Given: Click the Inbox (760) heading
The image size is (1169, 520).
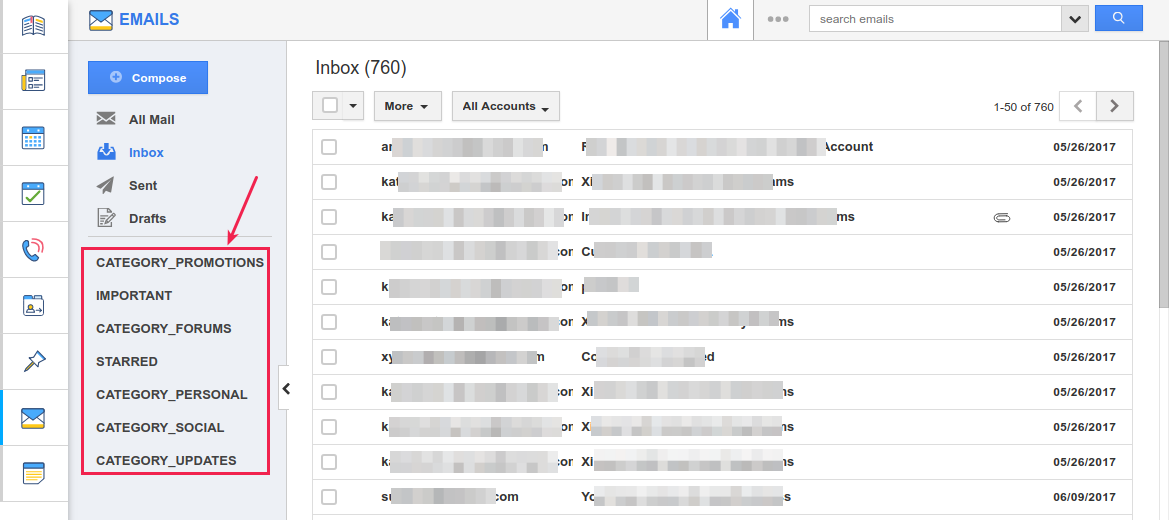Looking at the screenshot, I should point(361,68).
